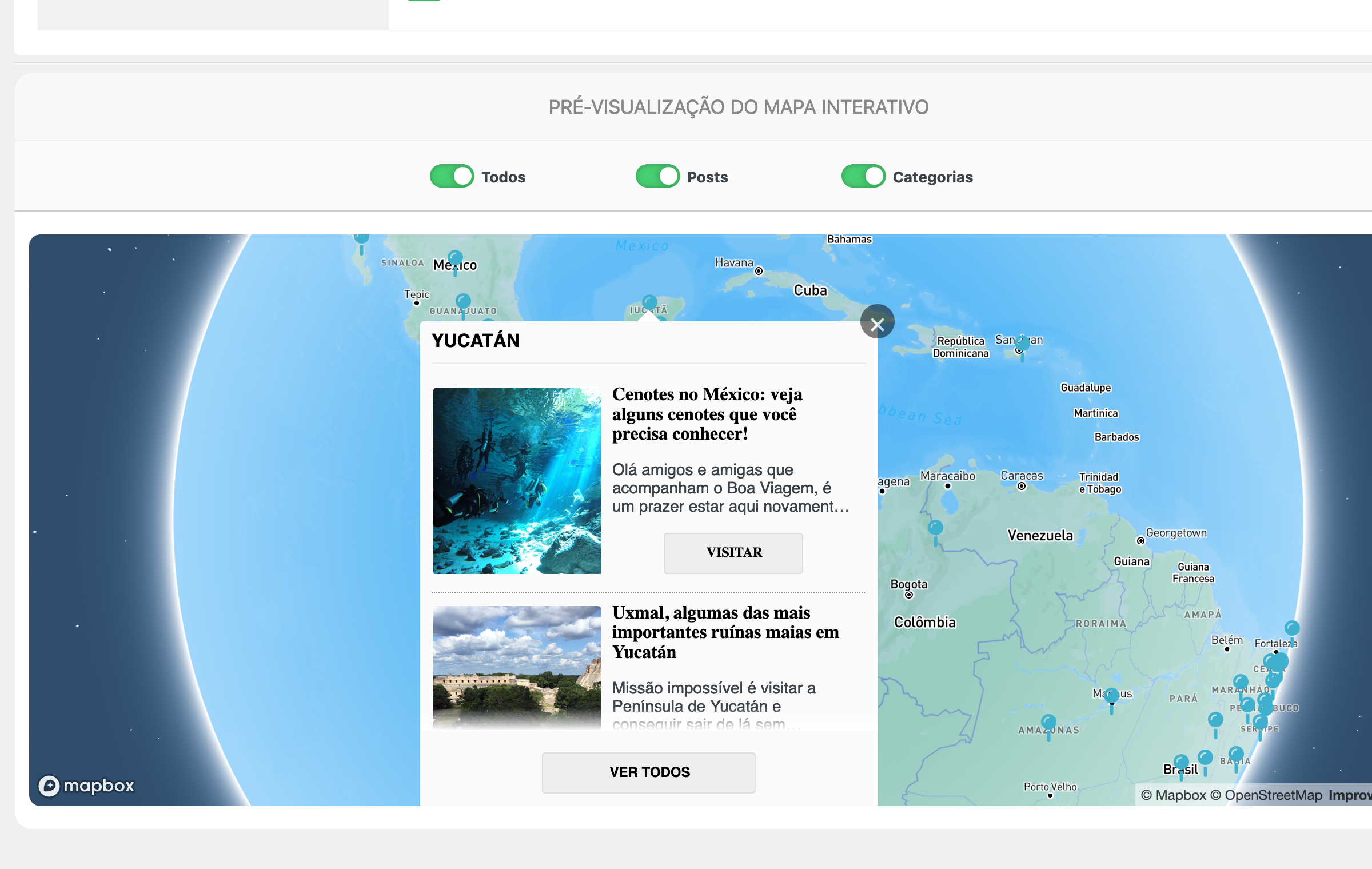Click the Porto Velho label
The height and width of the screenshot is (869, 1372).
1050,787
